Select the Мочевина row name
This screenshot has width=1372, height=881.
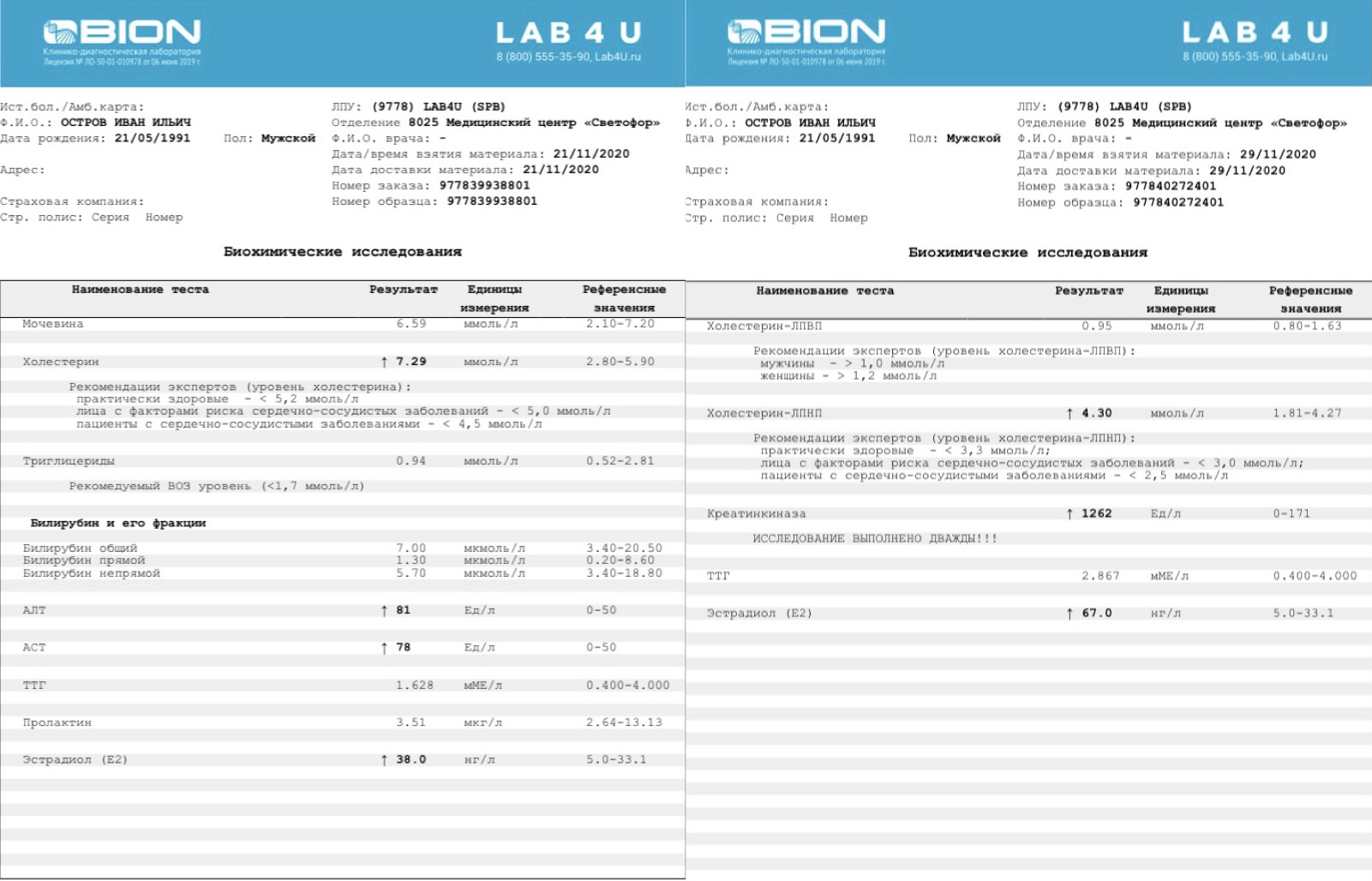pos(53,324)
